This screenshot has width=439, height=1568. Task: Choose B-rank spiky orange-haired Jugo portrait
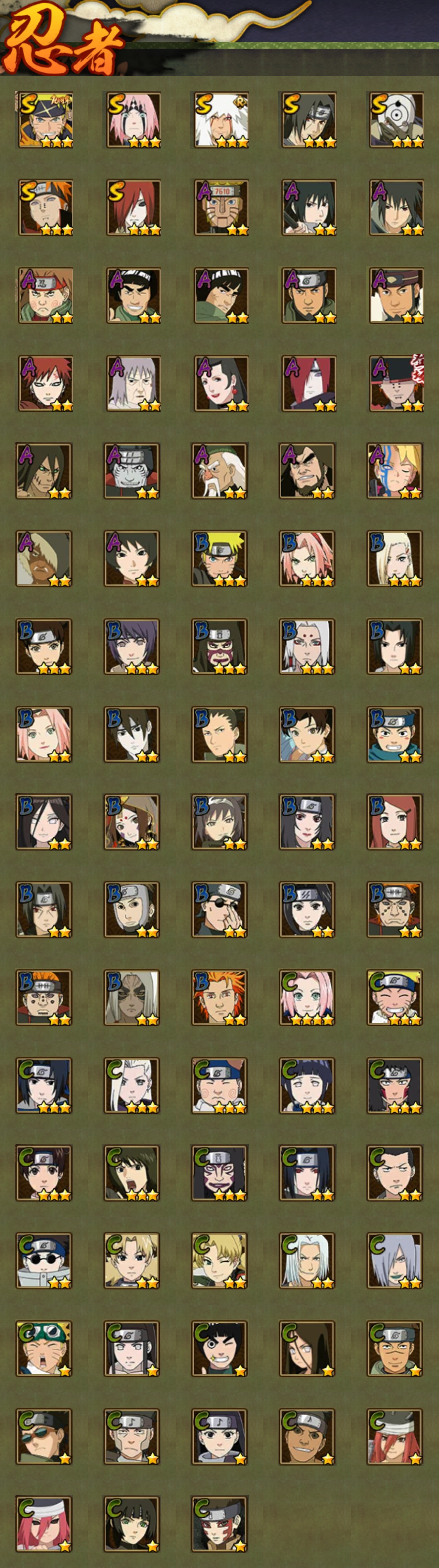click(x=220, y=998)
